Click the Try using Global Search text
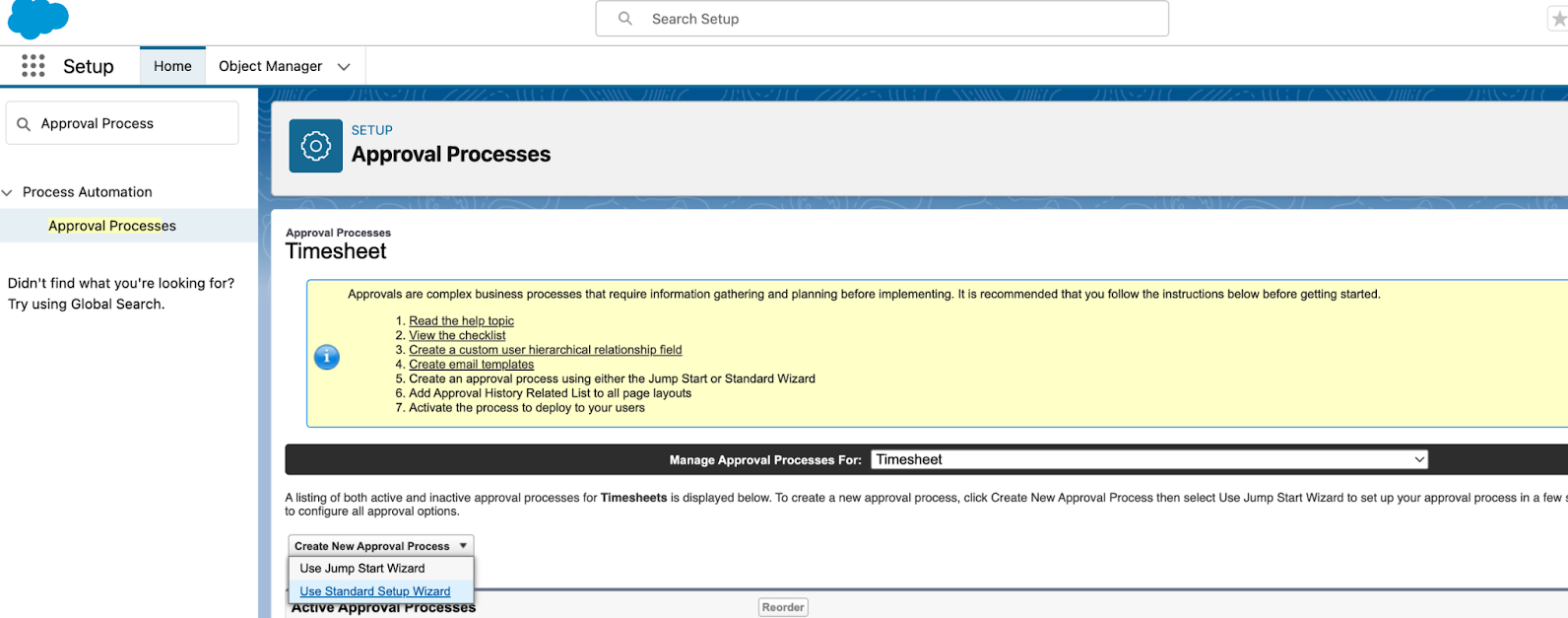The height and width of the screenshot is (618, 1568). click(87, 304)
